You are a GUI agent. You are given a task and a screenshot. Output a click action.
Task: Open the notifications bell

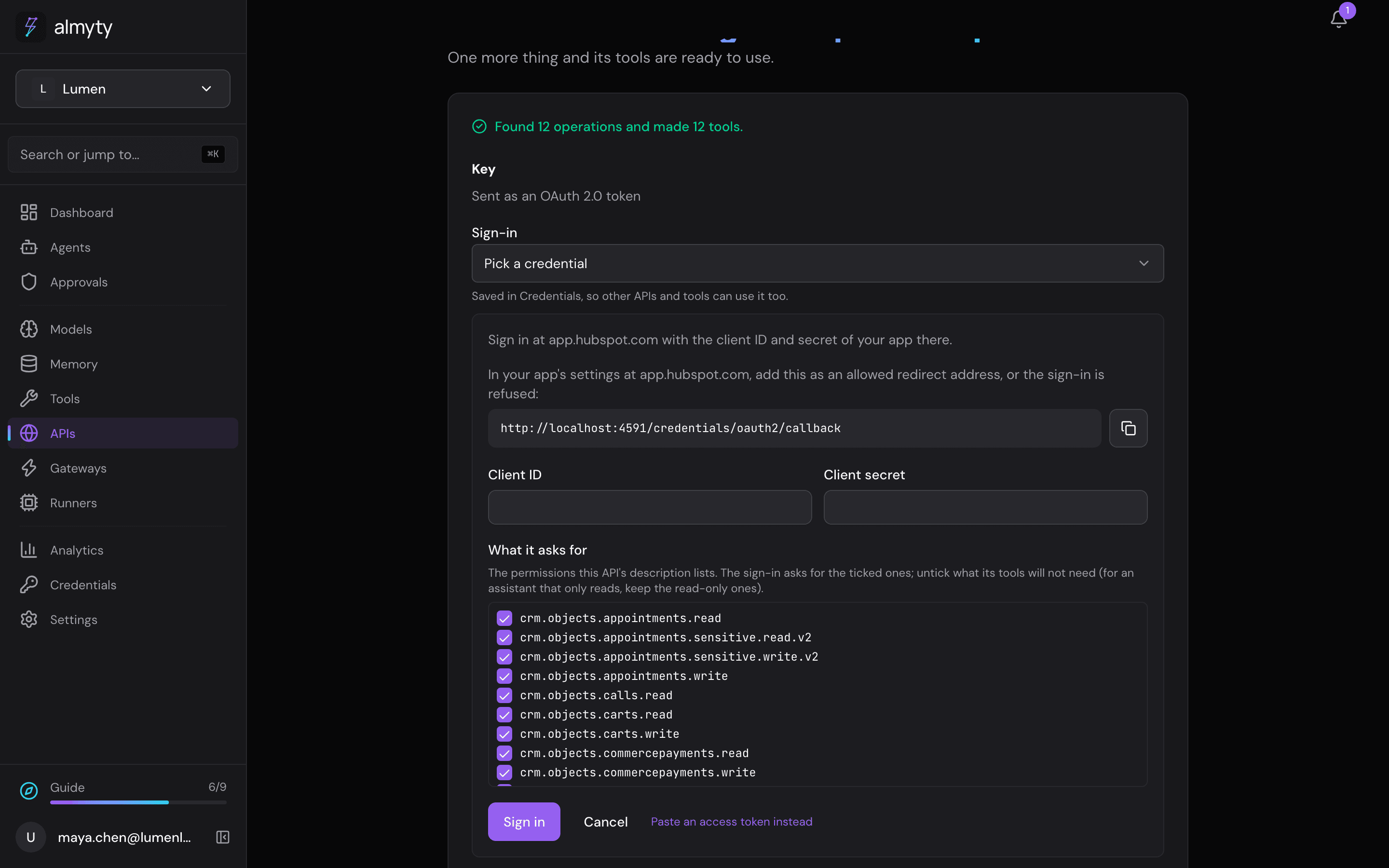1338,19
